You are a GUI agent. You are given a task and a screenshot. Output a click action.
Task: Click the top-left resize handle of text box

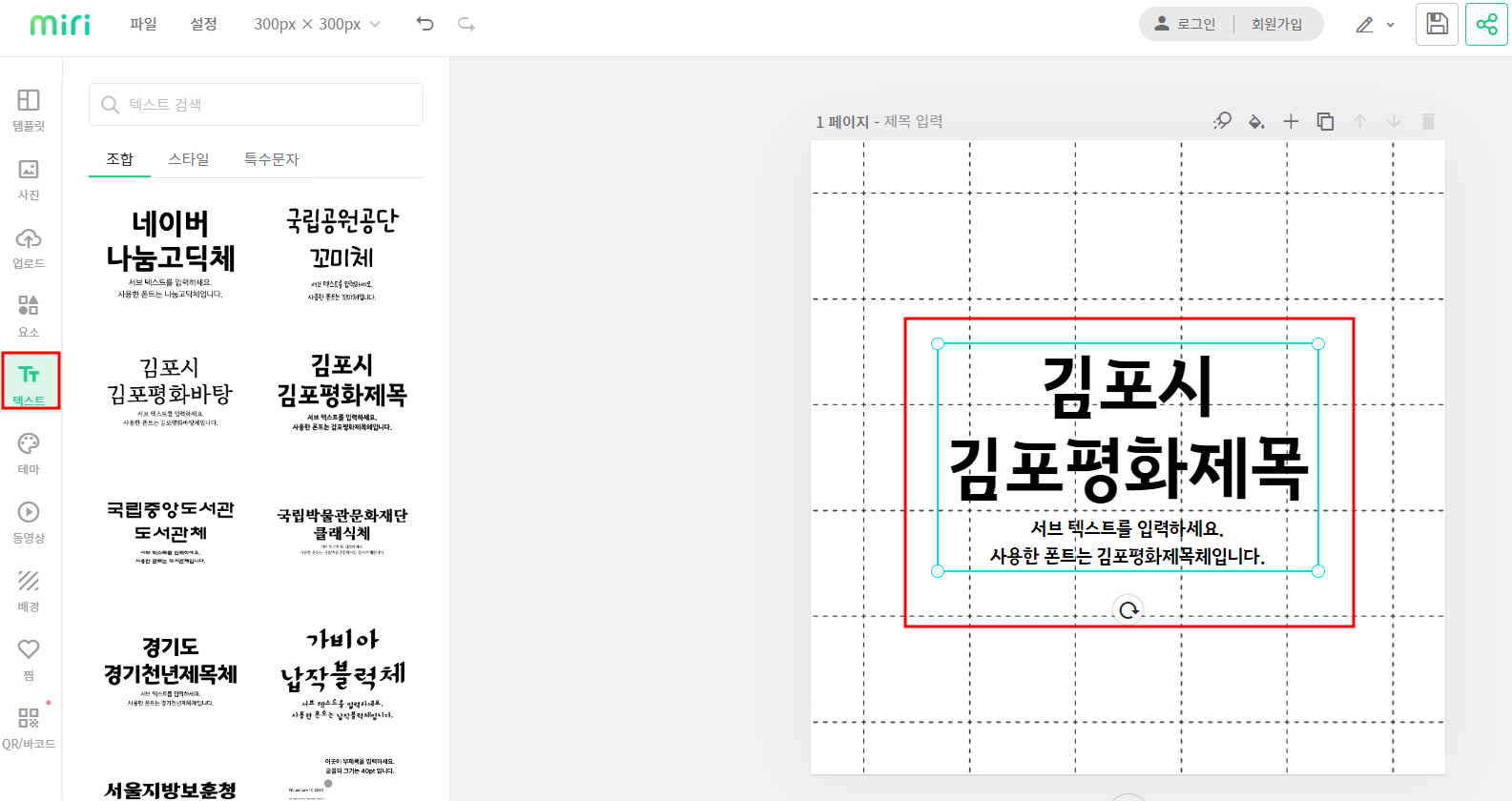click(x=938, y=343)
